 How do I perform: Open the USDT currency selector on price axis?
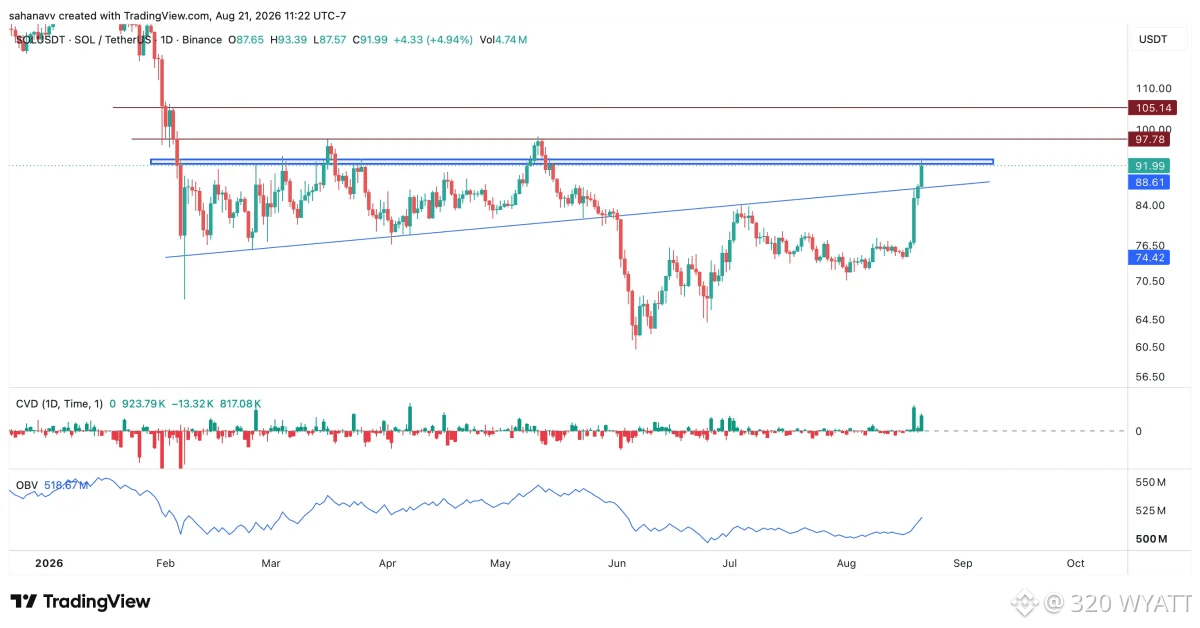[x=1151, y=39]
